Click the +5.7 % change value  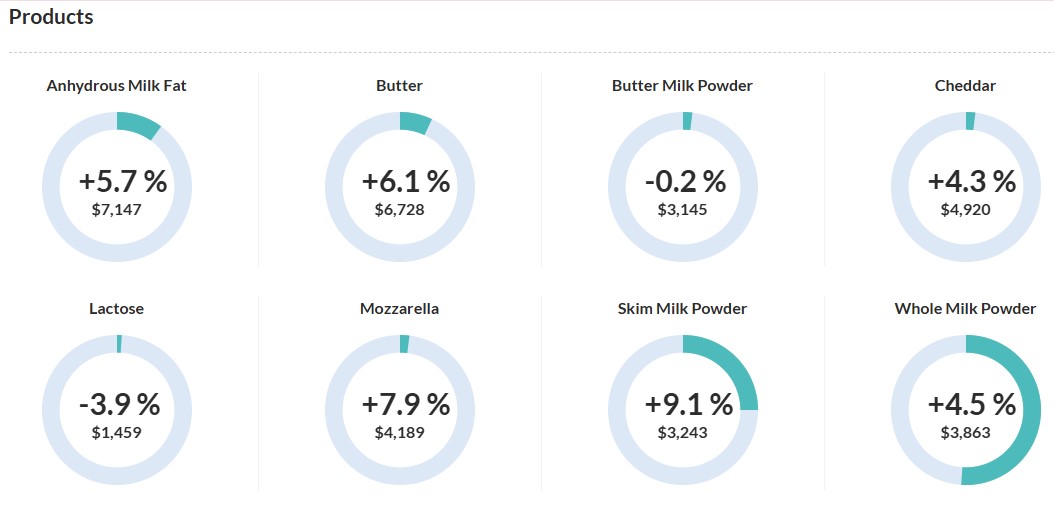[123, 181]
